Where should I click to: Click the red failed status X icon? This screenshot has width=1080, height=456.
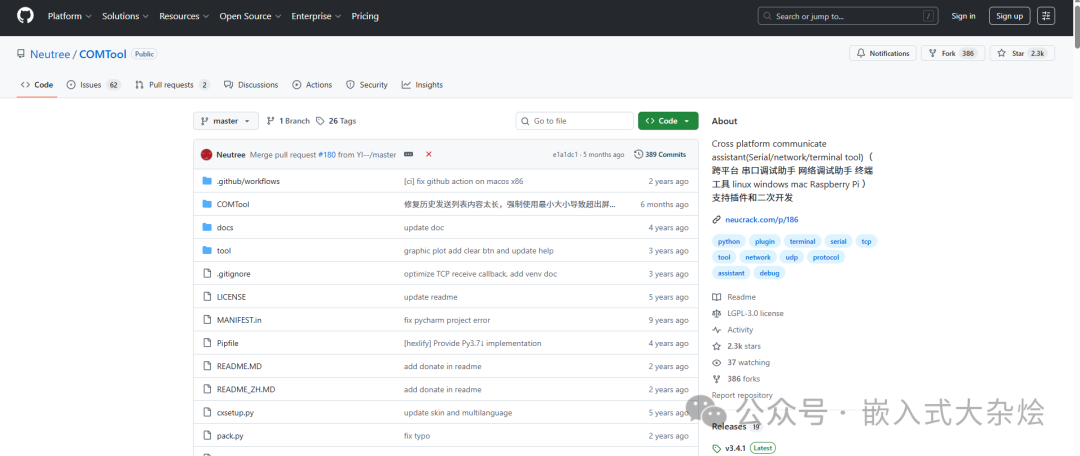[428, 154]
